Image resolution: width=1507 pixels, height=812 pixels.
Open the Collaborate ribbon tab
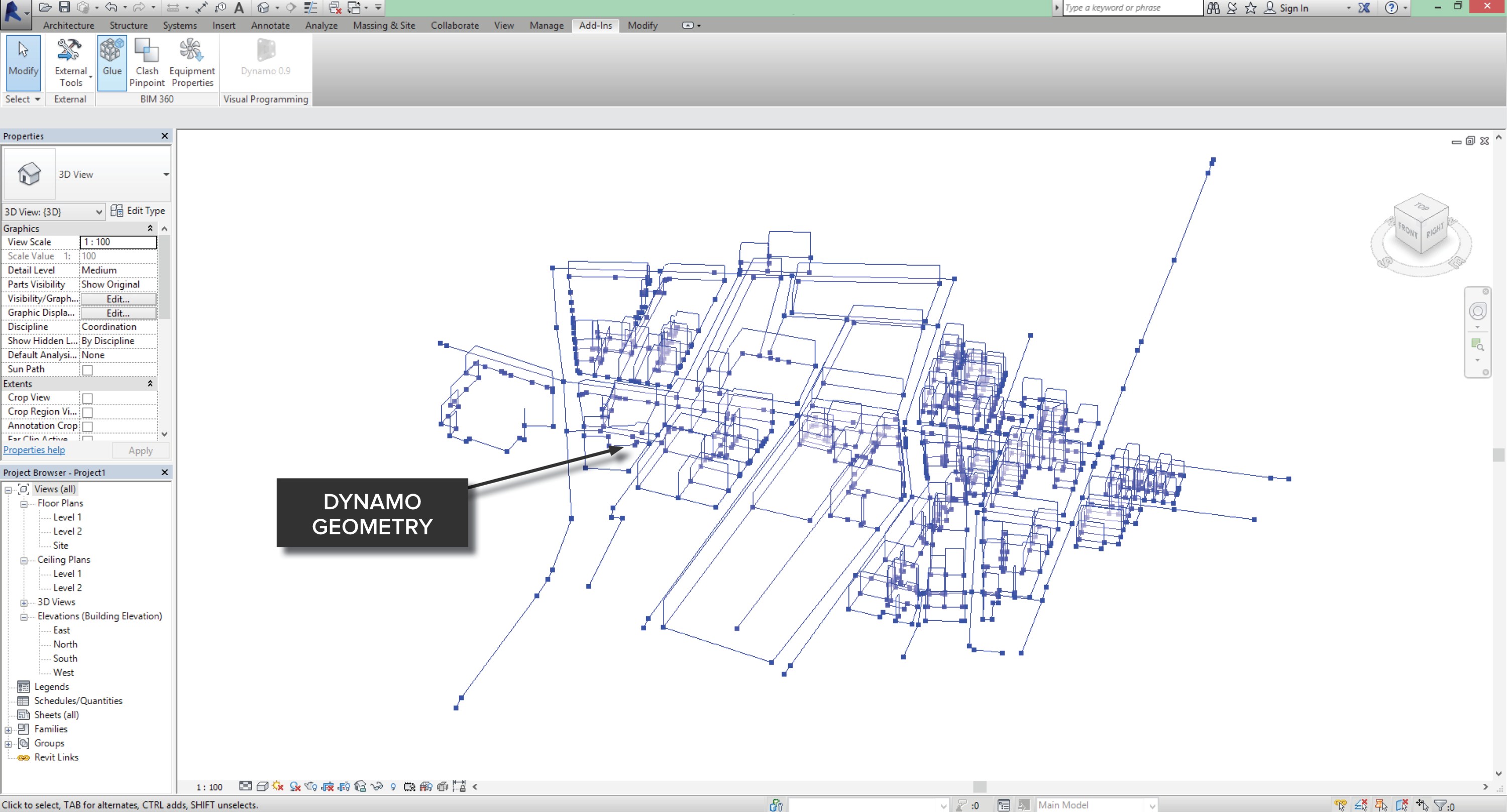(455, 25)
